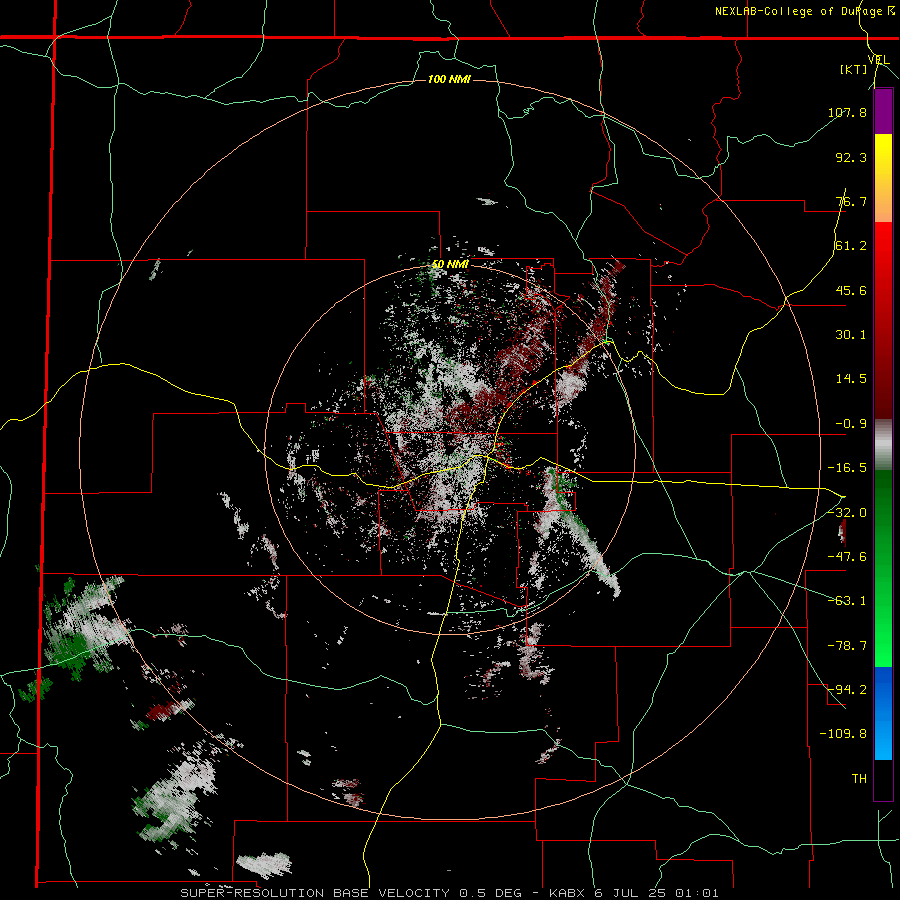This screenshot has width=900, height=900.
Task: Click the red segment of velocity color bar
Action: point(883,320)
